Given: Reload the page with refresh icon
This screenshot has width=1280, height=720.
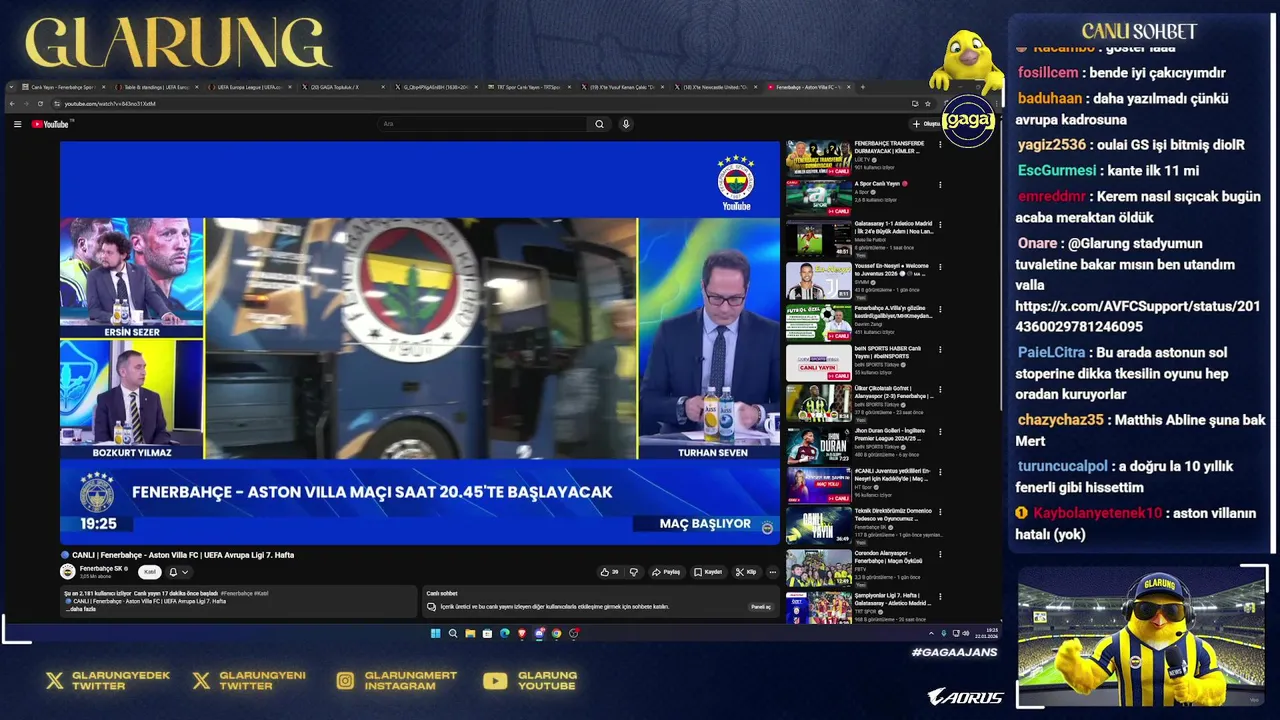Looking at the screenshot, I should tap(40, 103).
